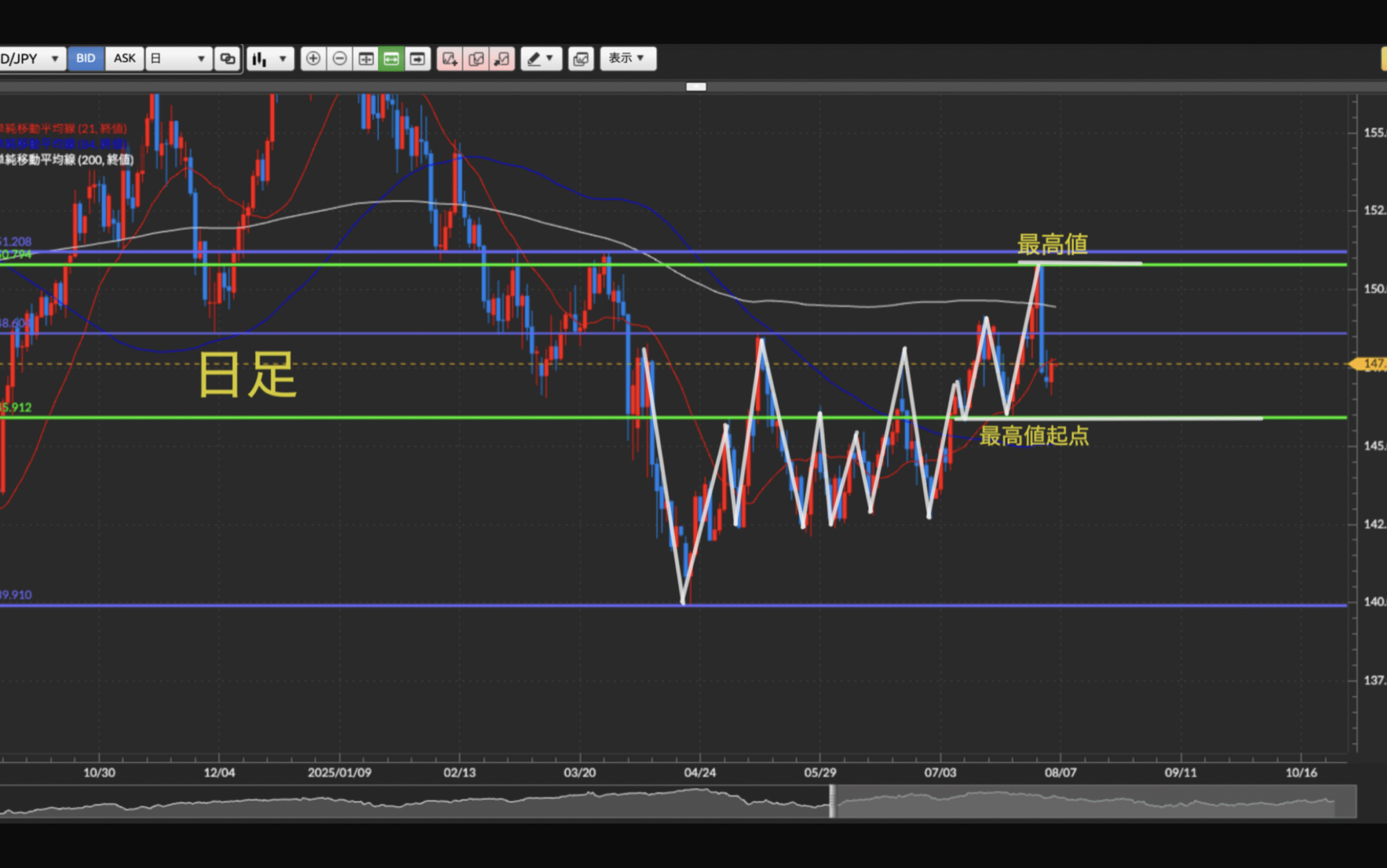Click the 最高値 text annotation
1387x868 pixels.
1052,244
